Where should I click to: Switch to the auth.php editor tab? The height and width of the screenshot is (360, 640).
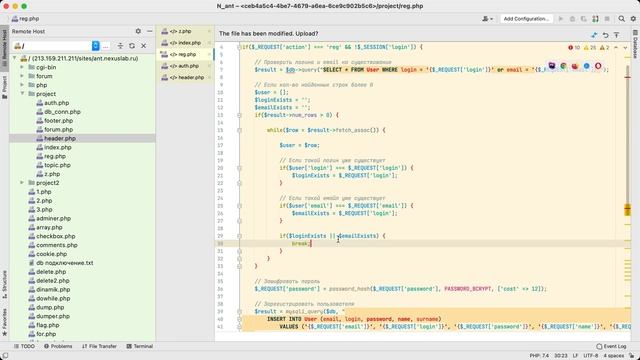184,66
